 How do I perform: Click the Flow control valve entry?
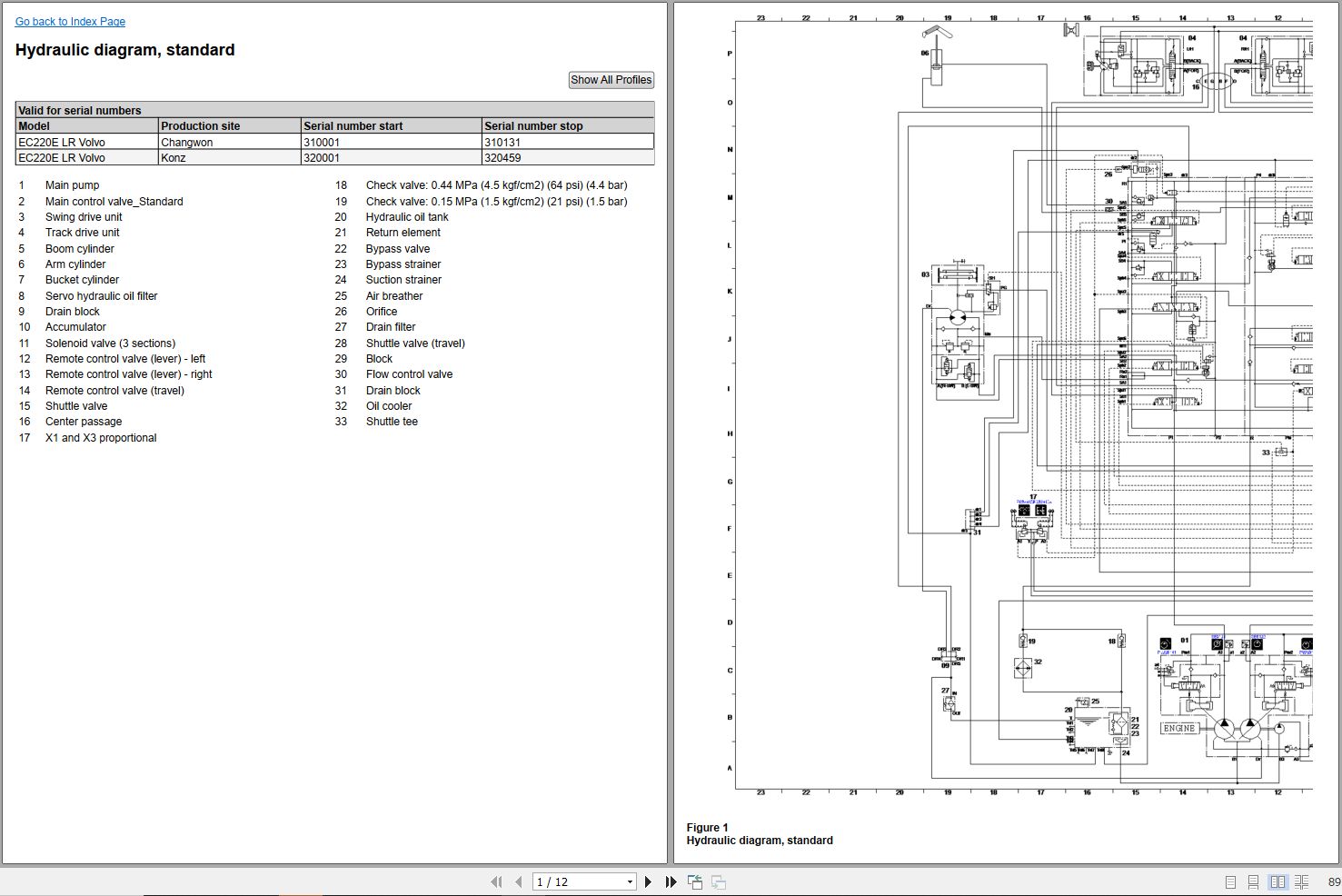tap(409, 374)
